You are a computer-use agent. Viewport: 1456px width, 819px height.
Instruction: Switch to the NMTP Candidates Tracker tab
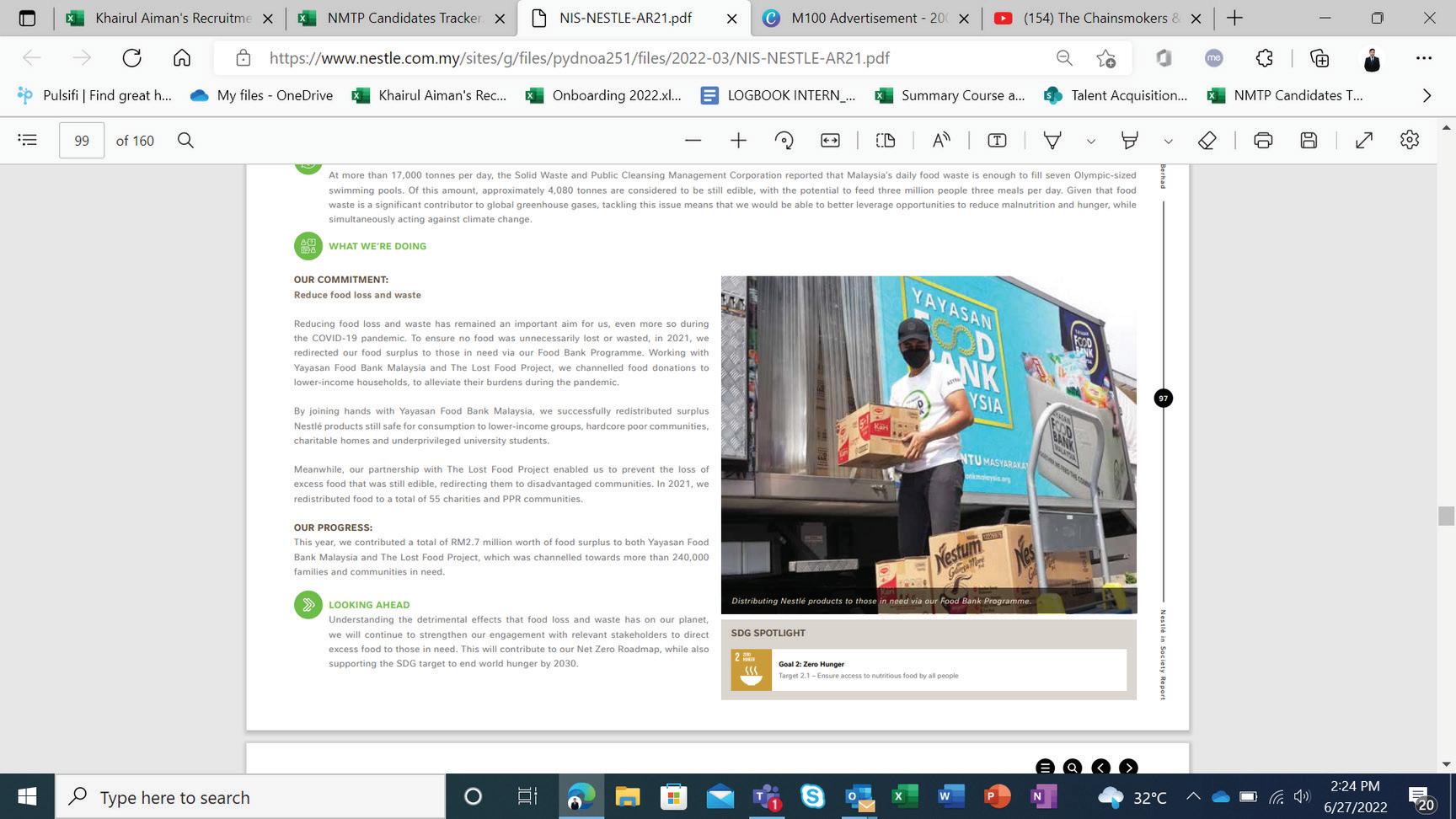pyautogui.click(x=403, y=18)
